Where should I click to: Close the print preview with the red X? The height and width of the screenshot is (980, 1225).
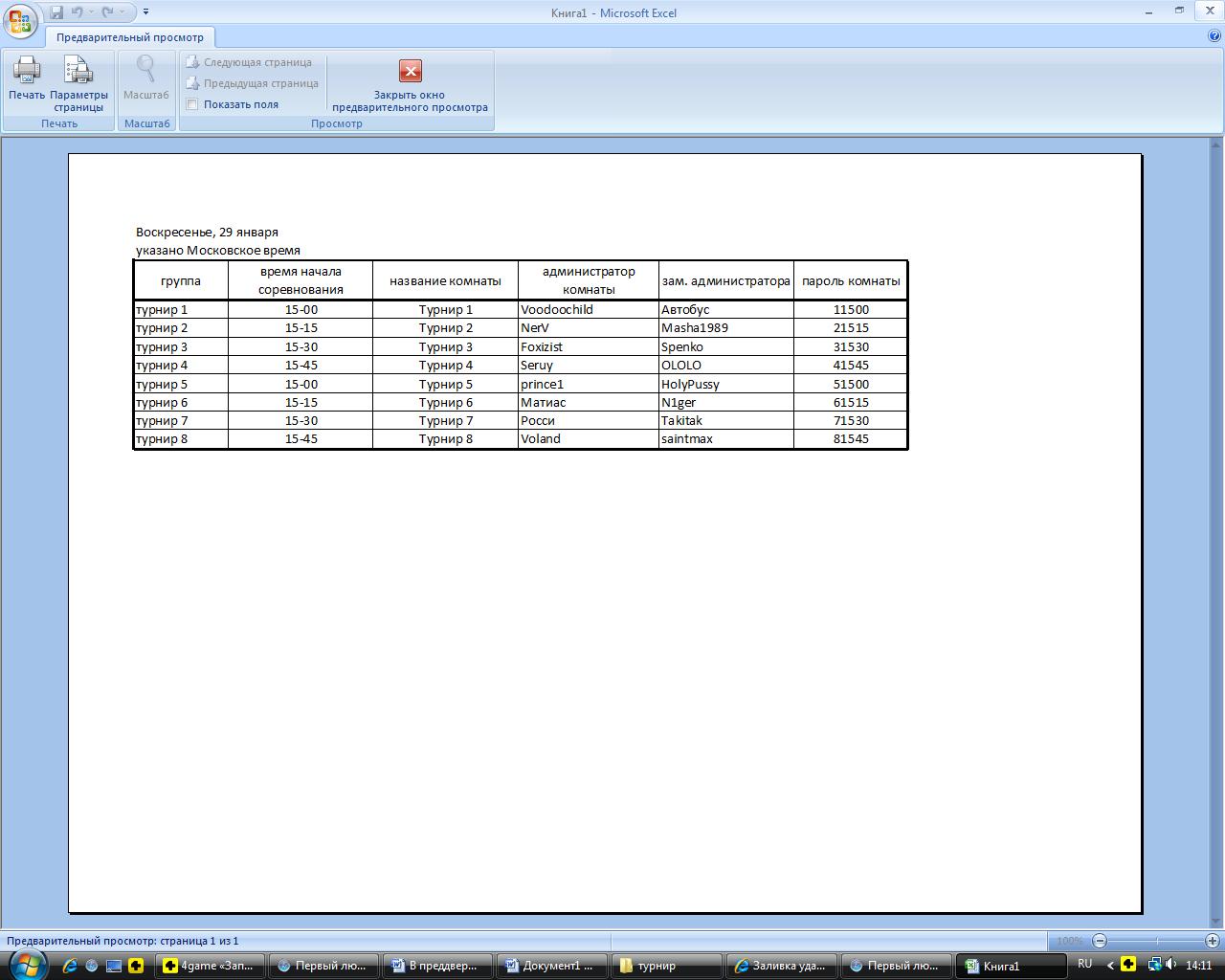click(x=410, y=71)
